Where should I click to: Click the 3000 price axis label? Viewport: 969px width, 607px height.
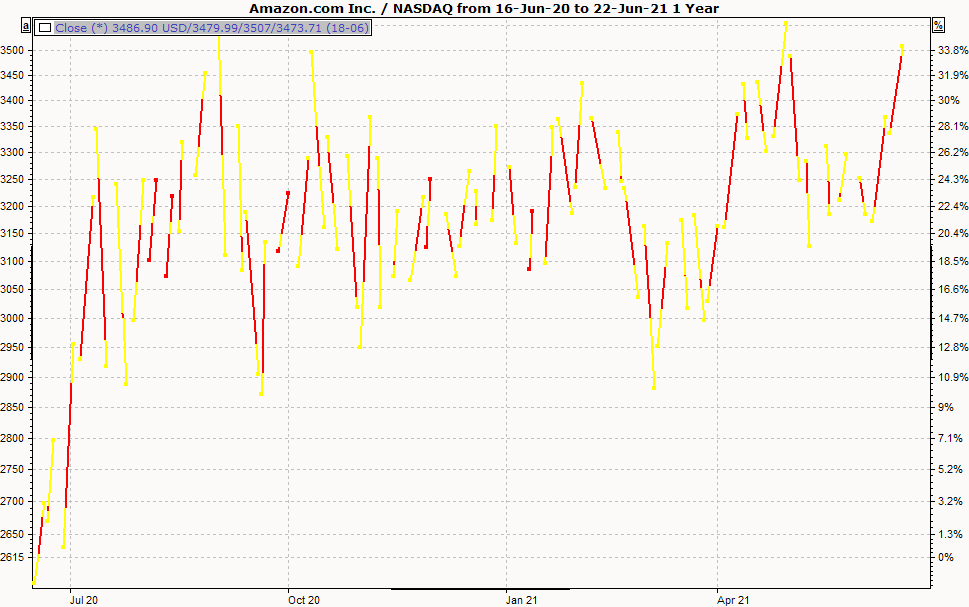click(13, 318)
